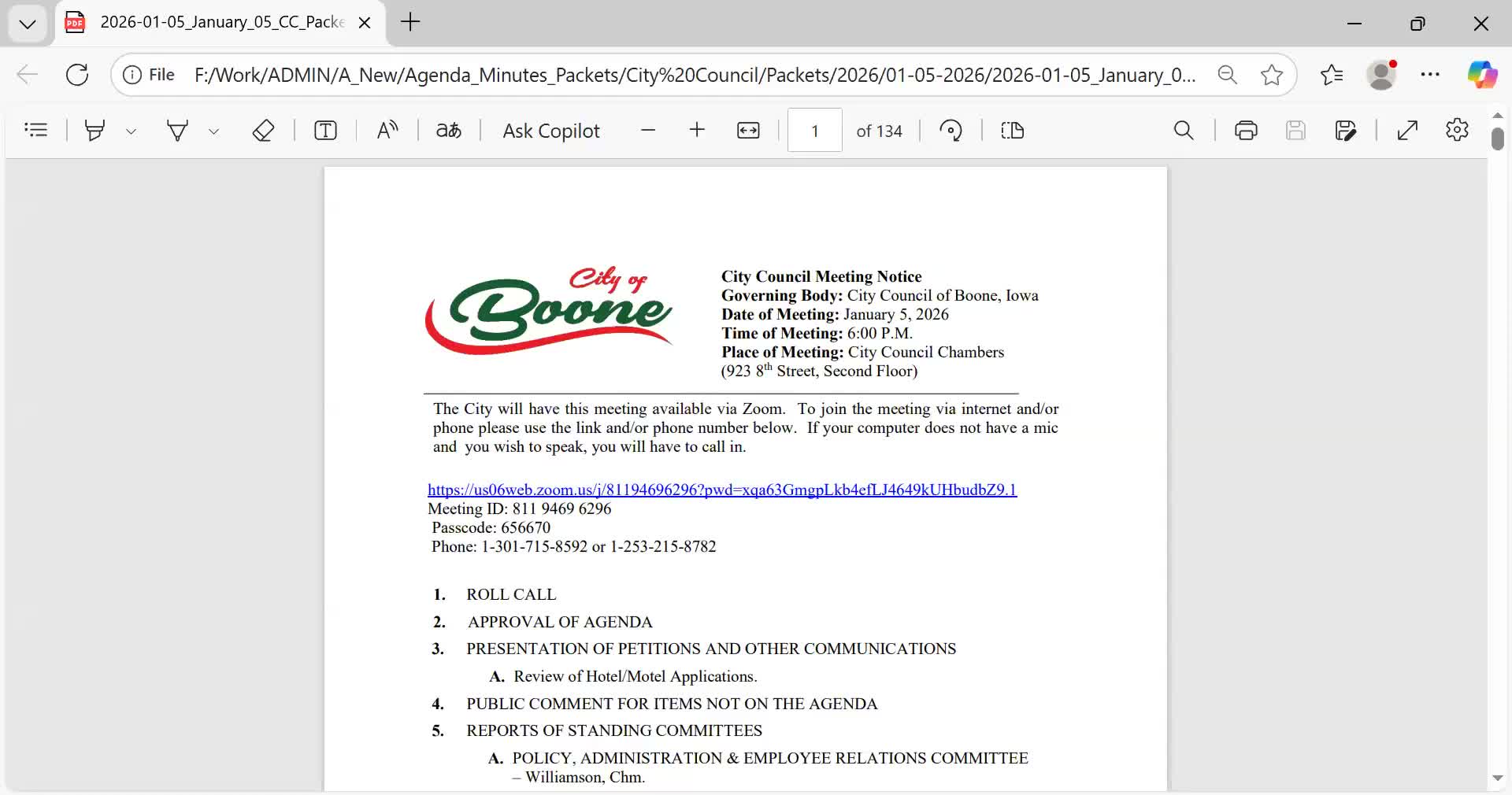The width and height of the screenshot is (1512, 795).
Task: Open the zoom out magnifier in address bar
Action: pyautogui.click(x=1227, y=75)
